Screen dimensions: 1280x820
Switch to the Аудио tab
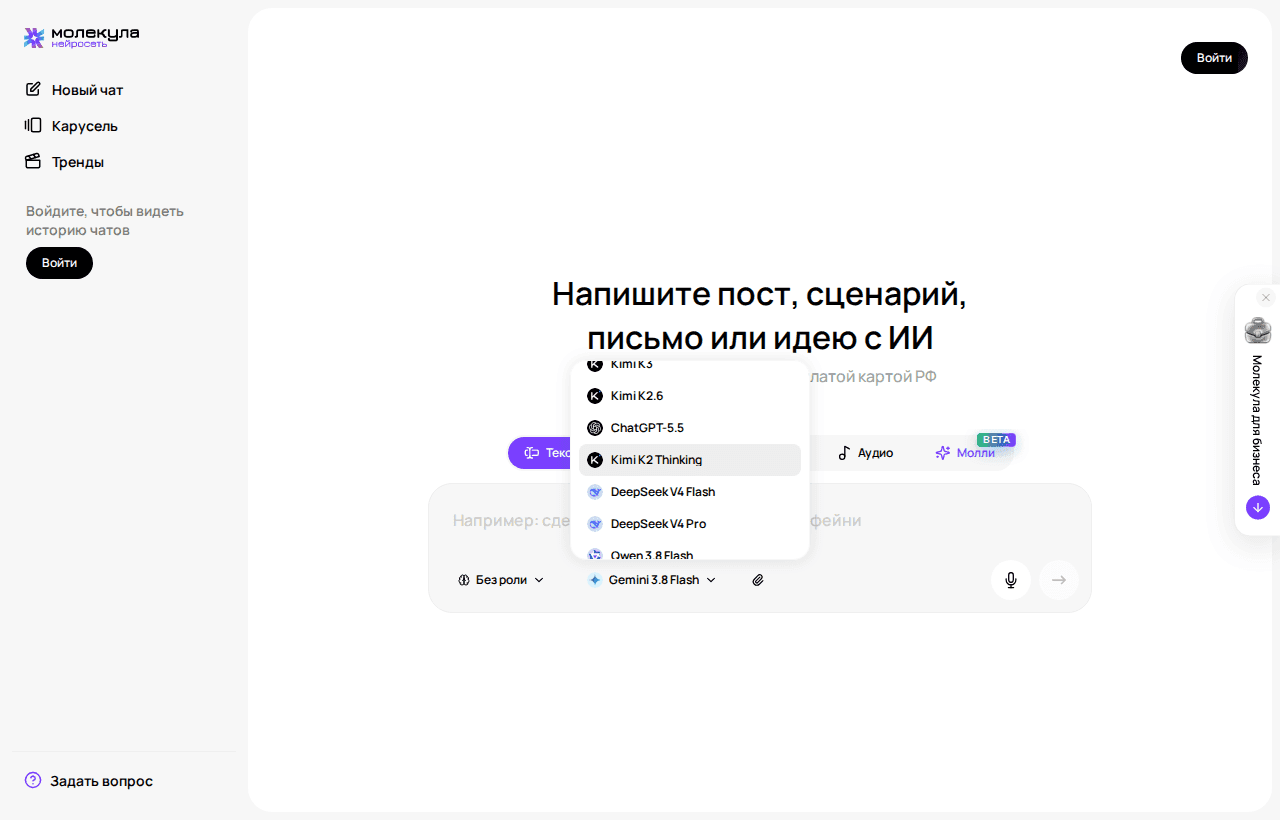tap(865, 453)
